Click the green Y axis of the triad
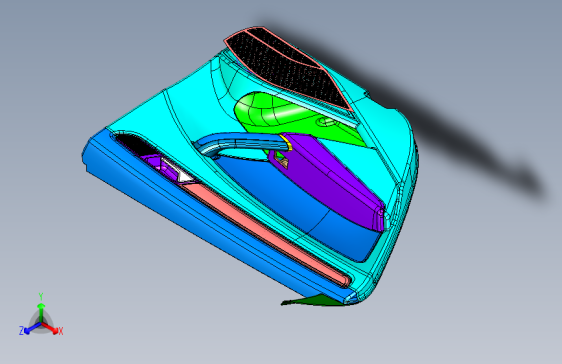The width and height of the screenshot is (562, 364). click(x=41, y=311)
